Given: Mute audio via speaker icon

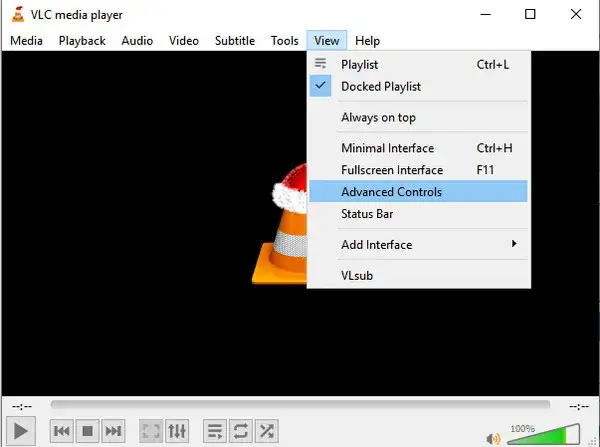Looking at the screenshot, I should pyautogui.click(x=493, y=439).
